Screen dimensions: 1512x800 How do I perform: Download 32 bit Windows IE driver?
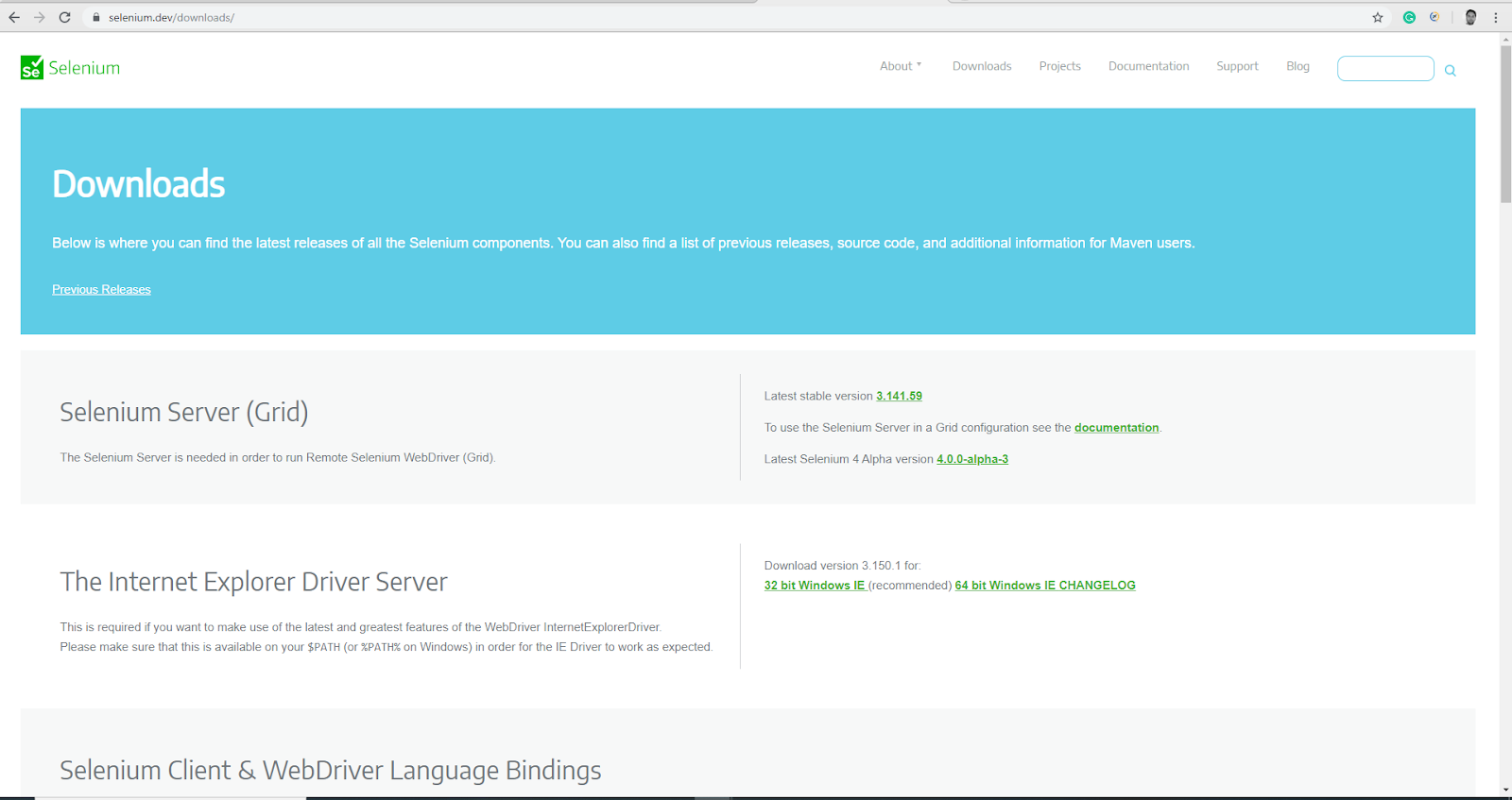(815, 586)
